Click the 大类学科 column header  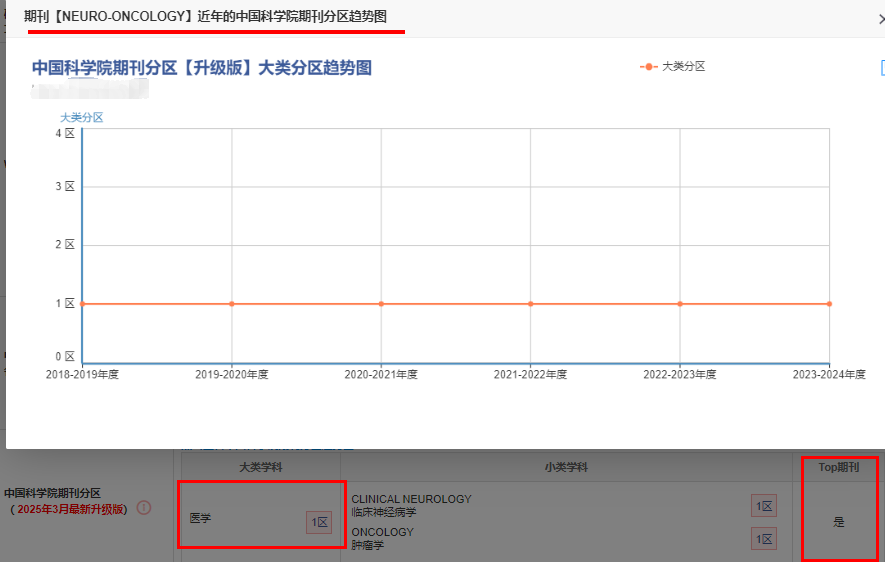[x=259, y=467]
